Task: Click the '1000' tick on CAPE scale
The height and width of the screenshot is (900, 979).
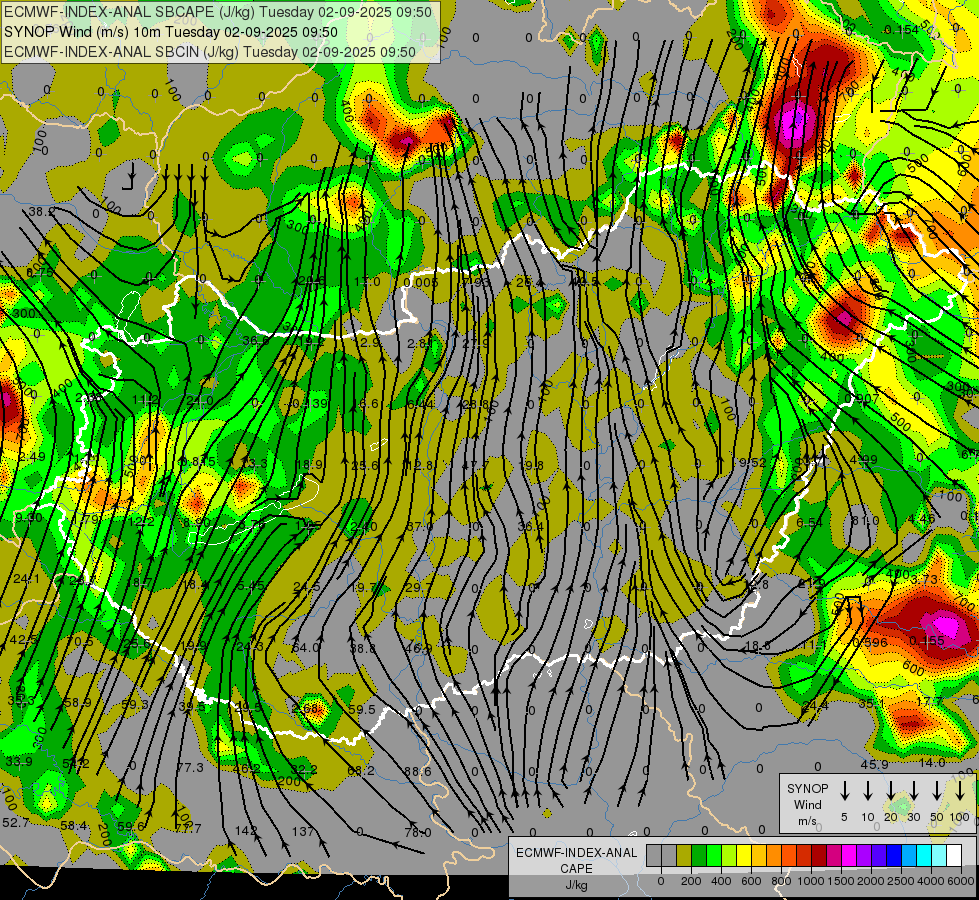Action: (x=811, y=881)
